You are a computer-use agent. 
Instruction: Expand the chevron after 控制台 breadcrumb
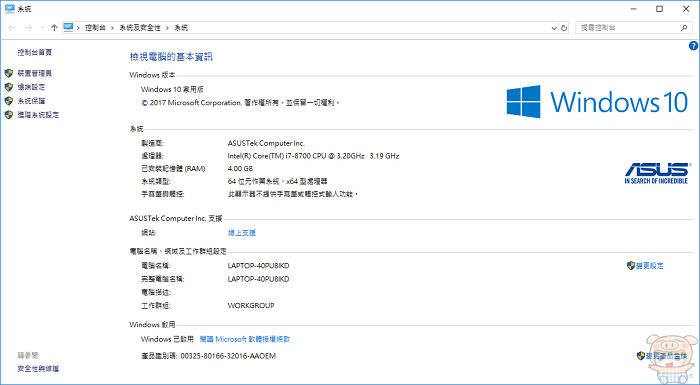click(x=112, y=28)
